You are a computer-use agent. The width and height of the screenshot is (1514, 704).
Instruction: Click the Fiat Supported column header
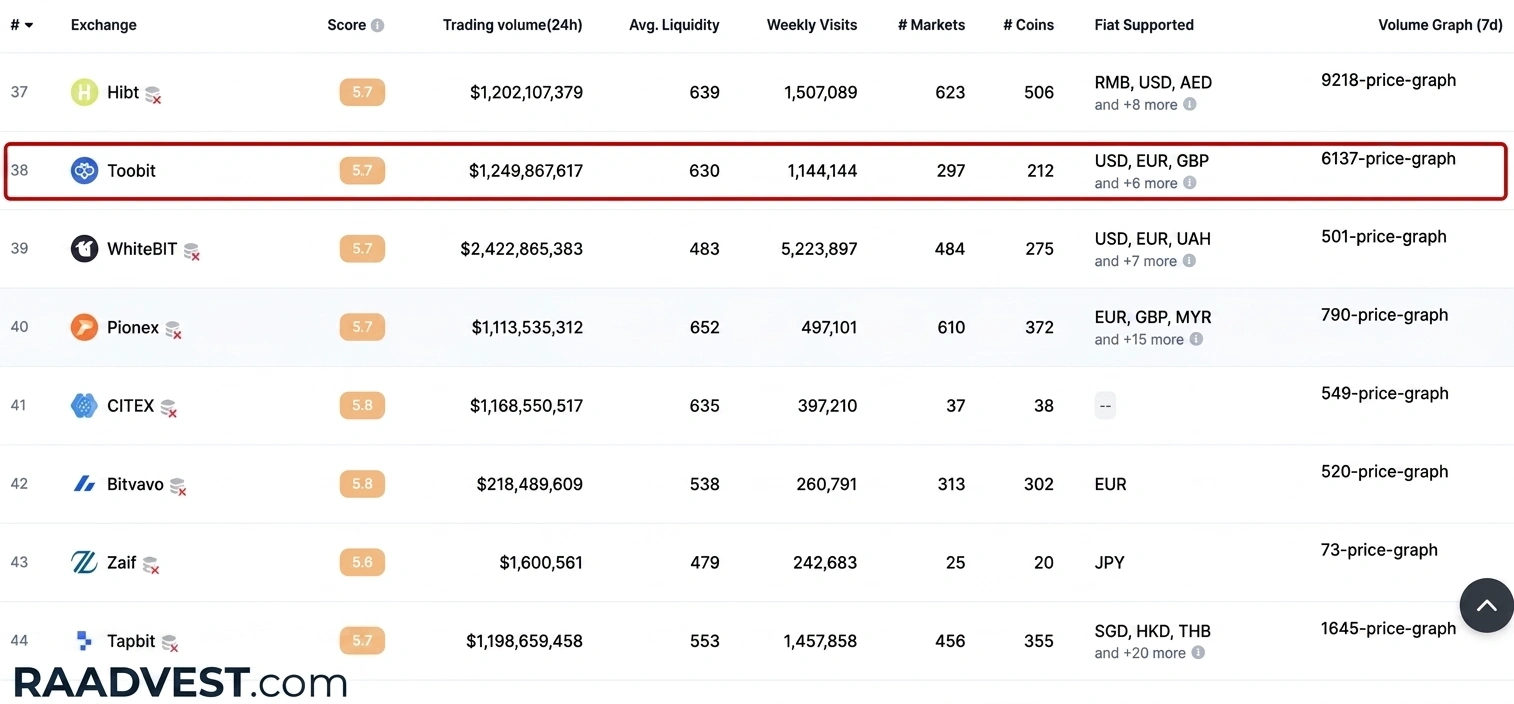[1144, 25]
